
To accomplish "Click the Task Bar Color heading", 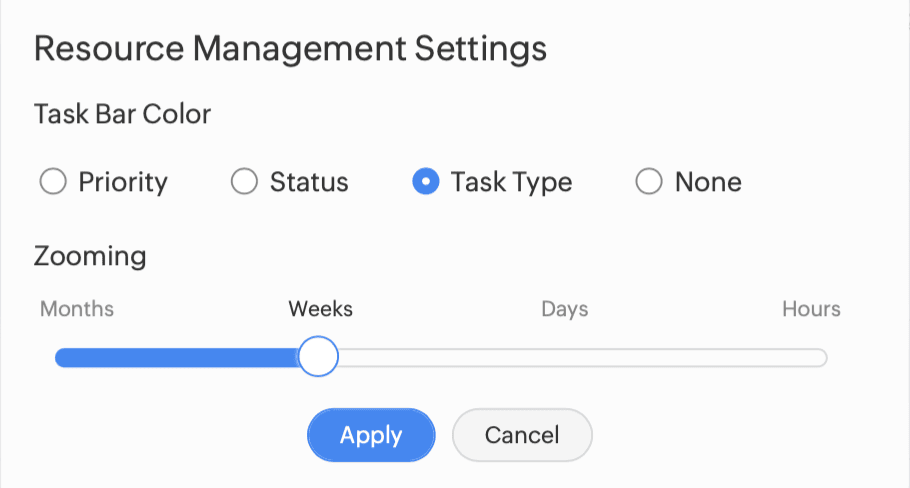I will (x=122, y=114).
